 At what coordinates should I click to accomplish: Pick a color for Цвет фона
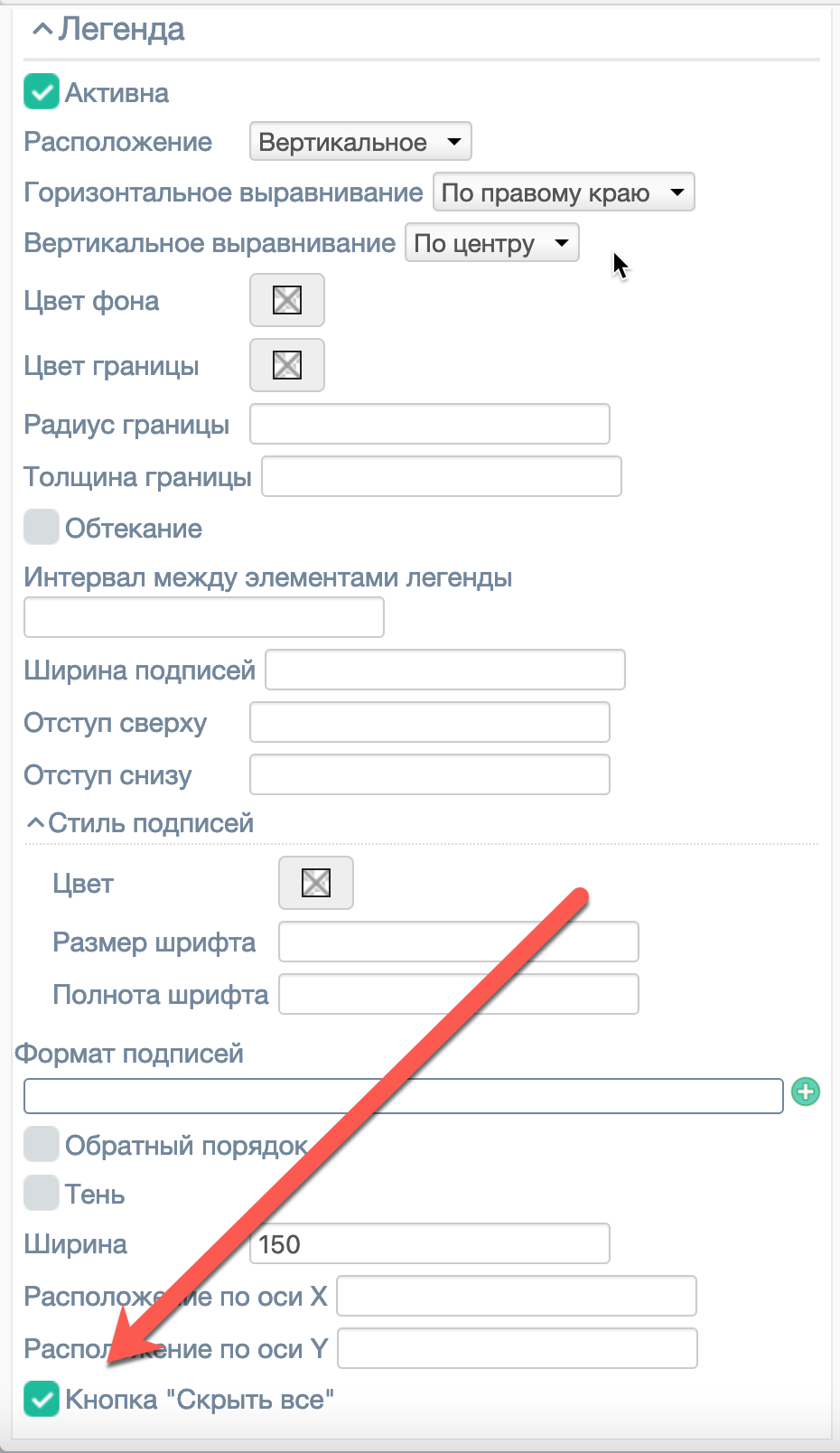[287, 300]
